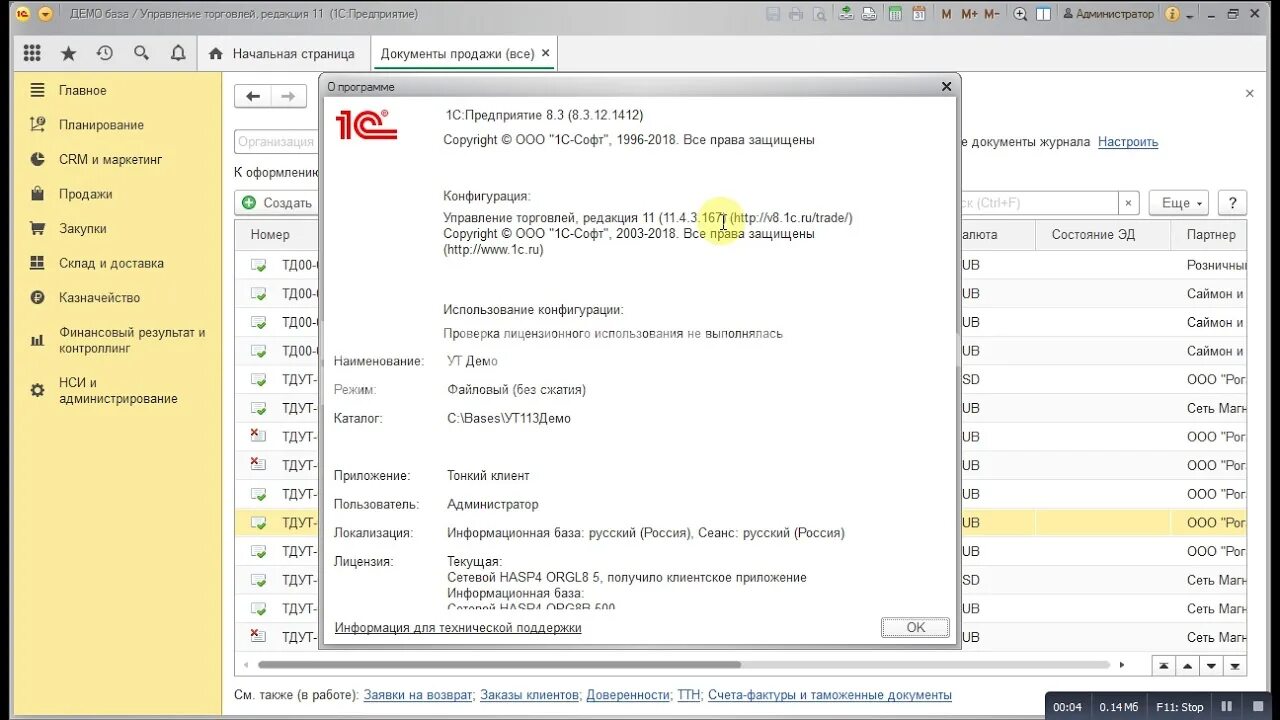Image resolution: width=1280 pixels, height=720 pixels.
Task: Open the Заказы клиентов link
Action: [529, 695]
